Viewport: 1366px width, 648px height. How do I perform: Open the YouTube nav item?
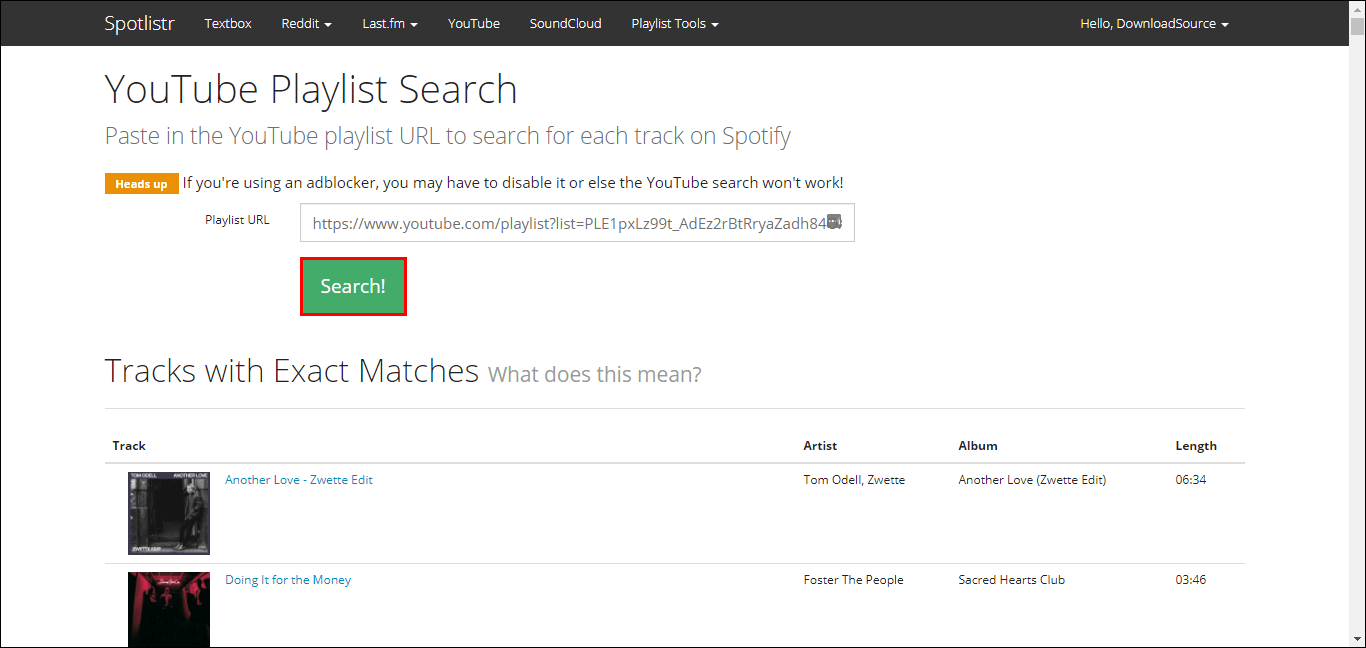pyautogui.click(x=474, y=23)
